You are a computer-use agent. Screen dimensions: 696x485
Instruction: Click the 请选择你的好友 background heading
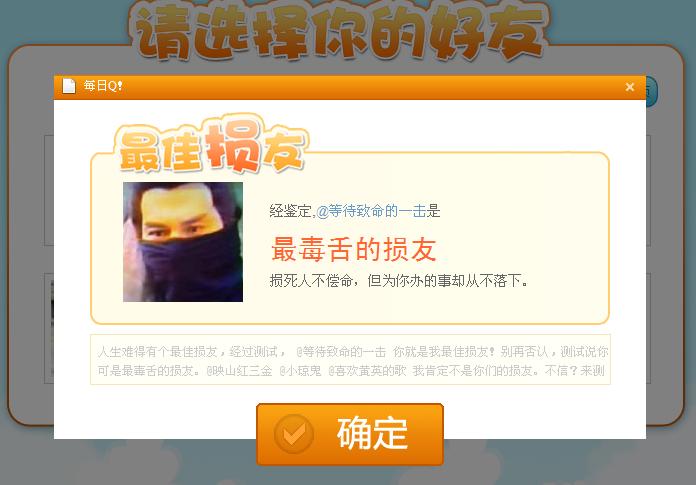[x=340, y=32]
